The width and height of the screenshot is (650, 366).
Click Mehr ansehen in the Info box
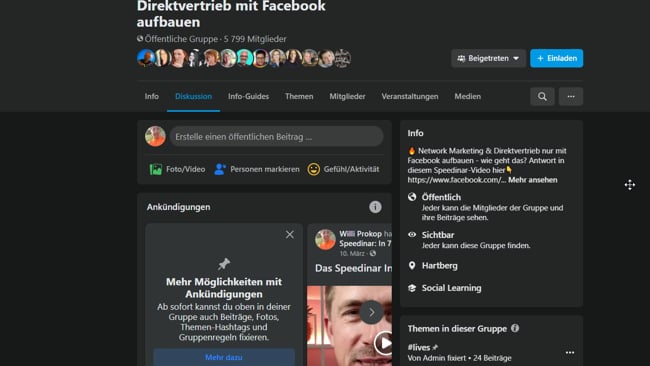[533, 180]
